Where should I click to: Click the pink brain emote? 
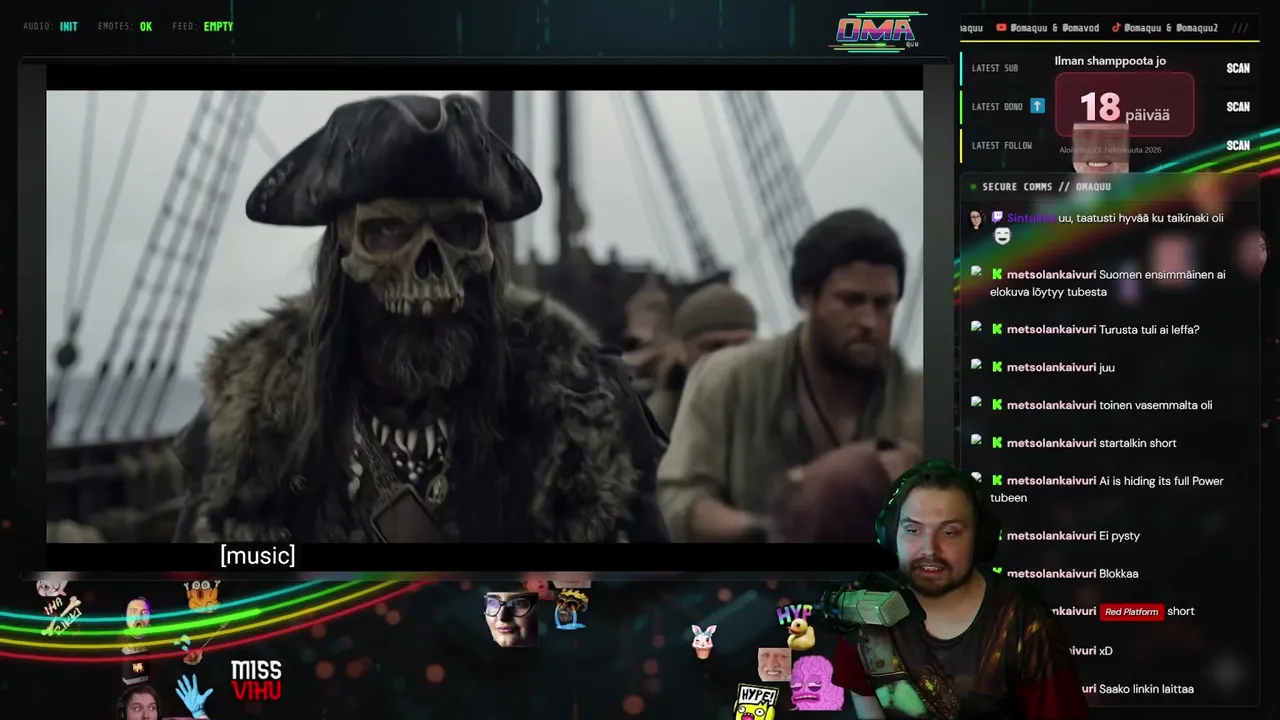(x=818, y=683)
